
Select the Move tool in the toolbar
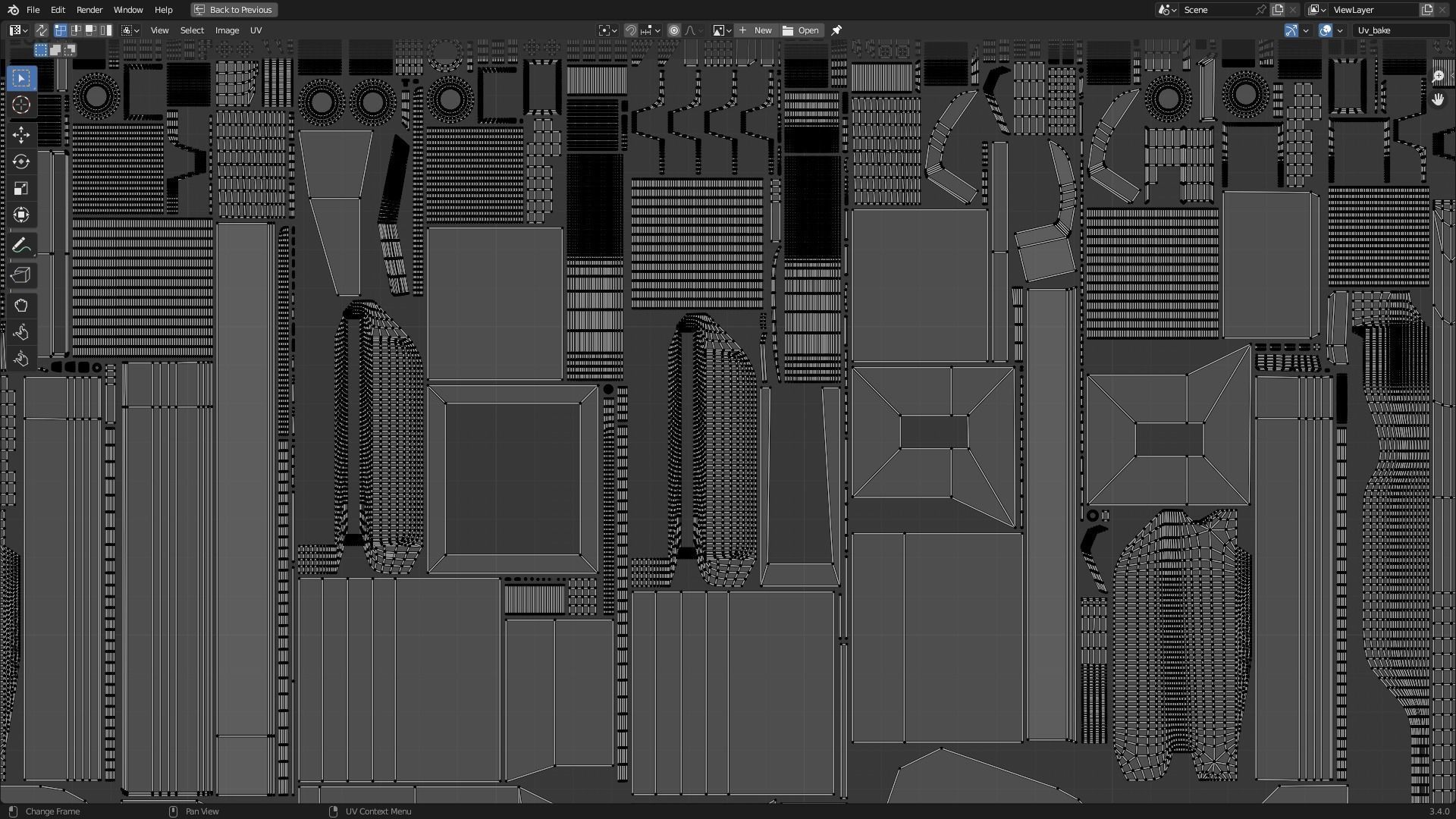21,135
